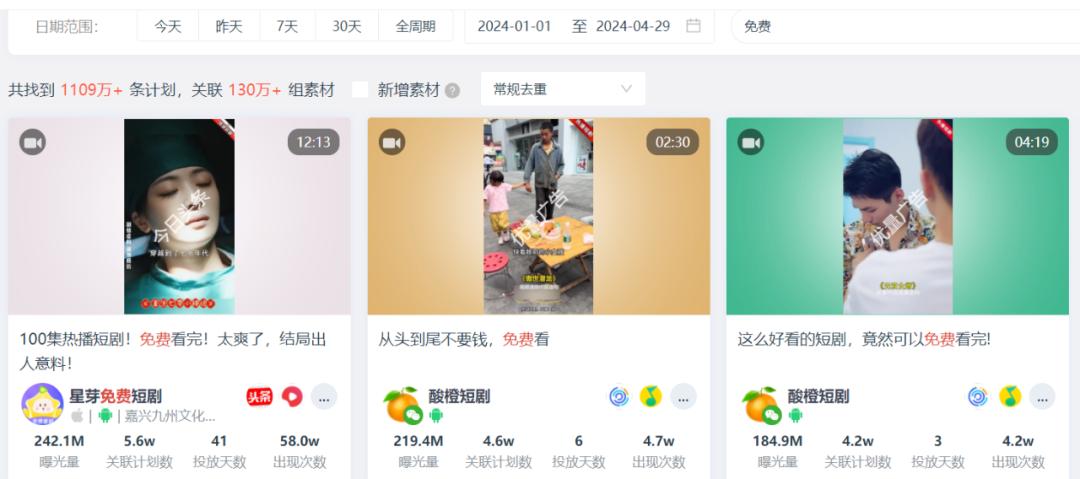The height and width of the screenshot is (479, 1080).
Task: Expand the 常规去重 dropdown
Action: pyautogui.click(x=563, y=89)
